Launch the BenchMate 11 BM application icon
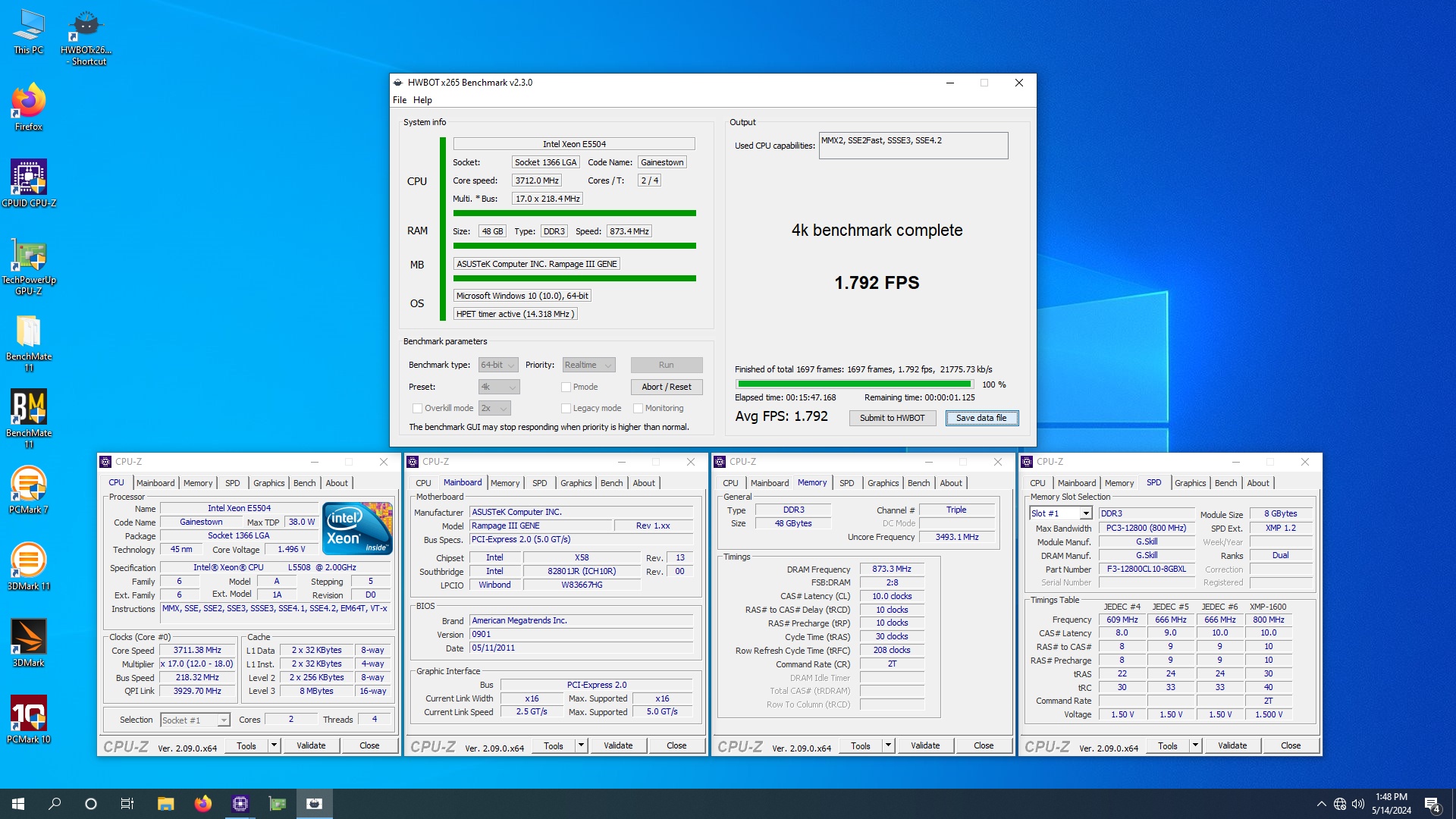The image size is (1456, 819). coord(29,419)
